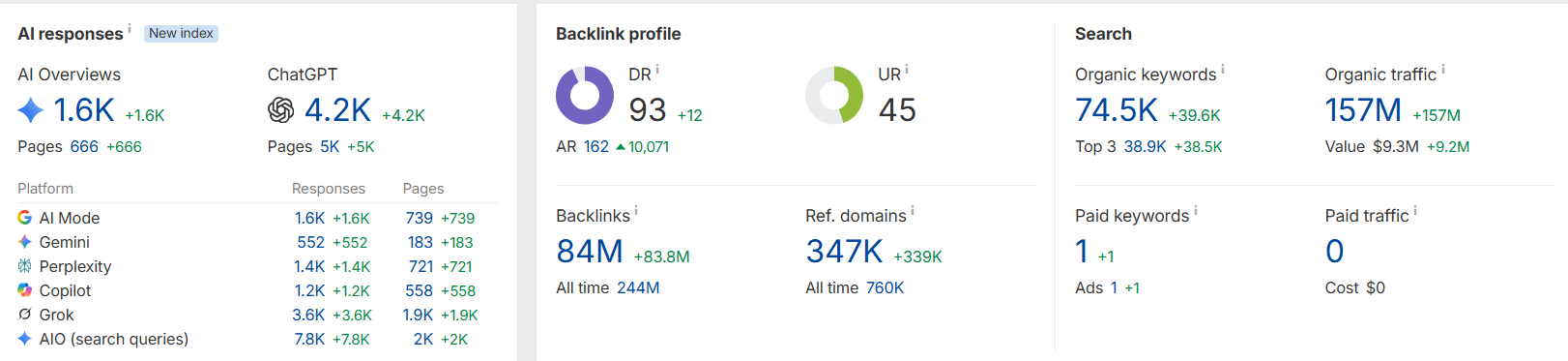Open the paid traffic value 0
The image size is (1568, 361).
click(1335, 252)
